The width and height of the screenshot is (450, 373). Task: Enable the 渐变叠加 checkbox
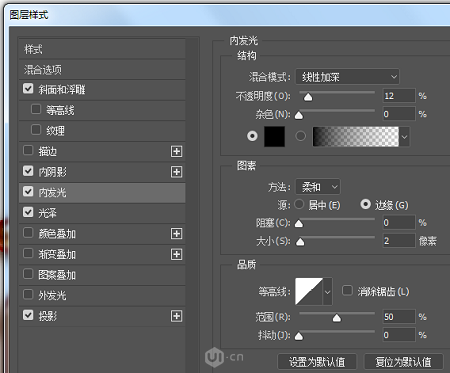pyautogui.click(x=28, y=253)
